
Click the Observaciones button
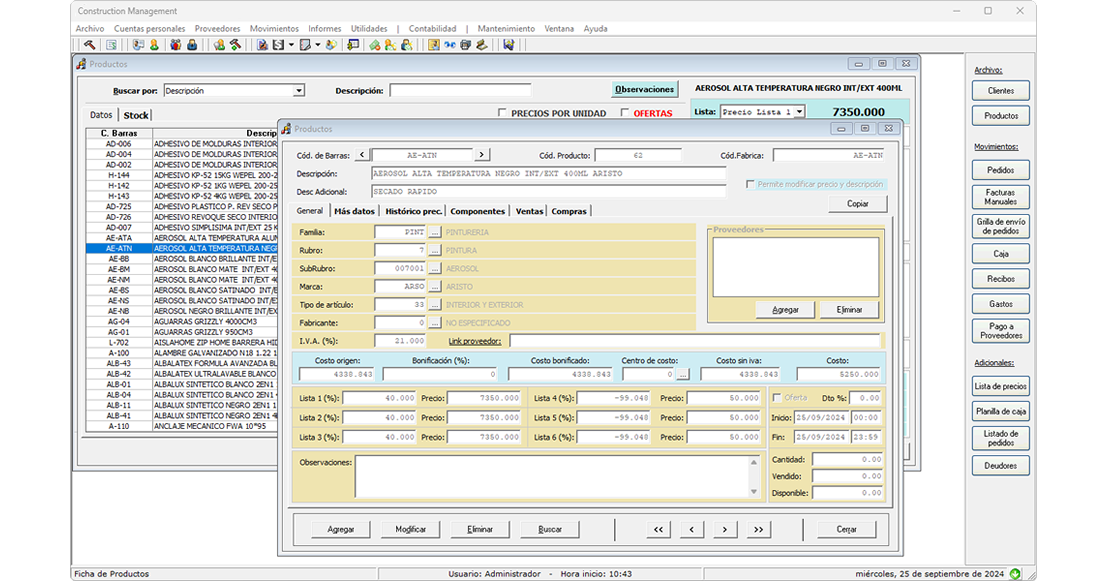tap(644, 90)
